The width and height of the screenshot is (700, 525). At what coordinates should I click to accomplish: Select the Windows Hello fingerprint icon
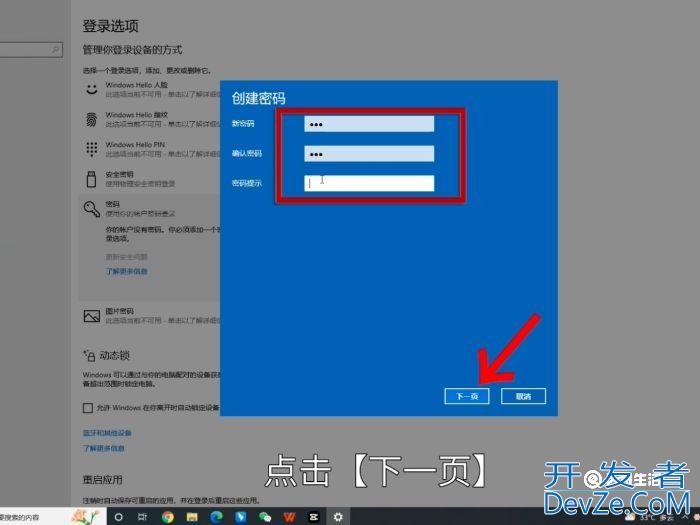[92, 119]
